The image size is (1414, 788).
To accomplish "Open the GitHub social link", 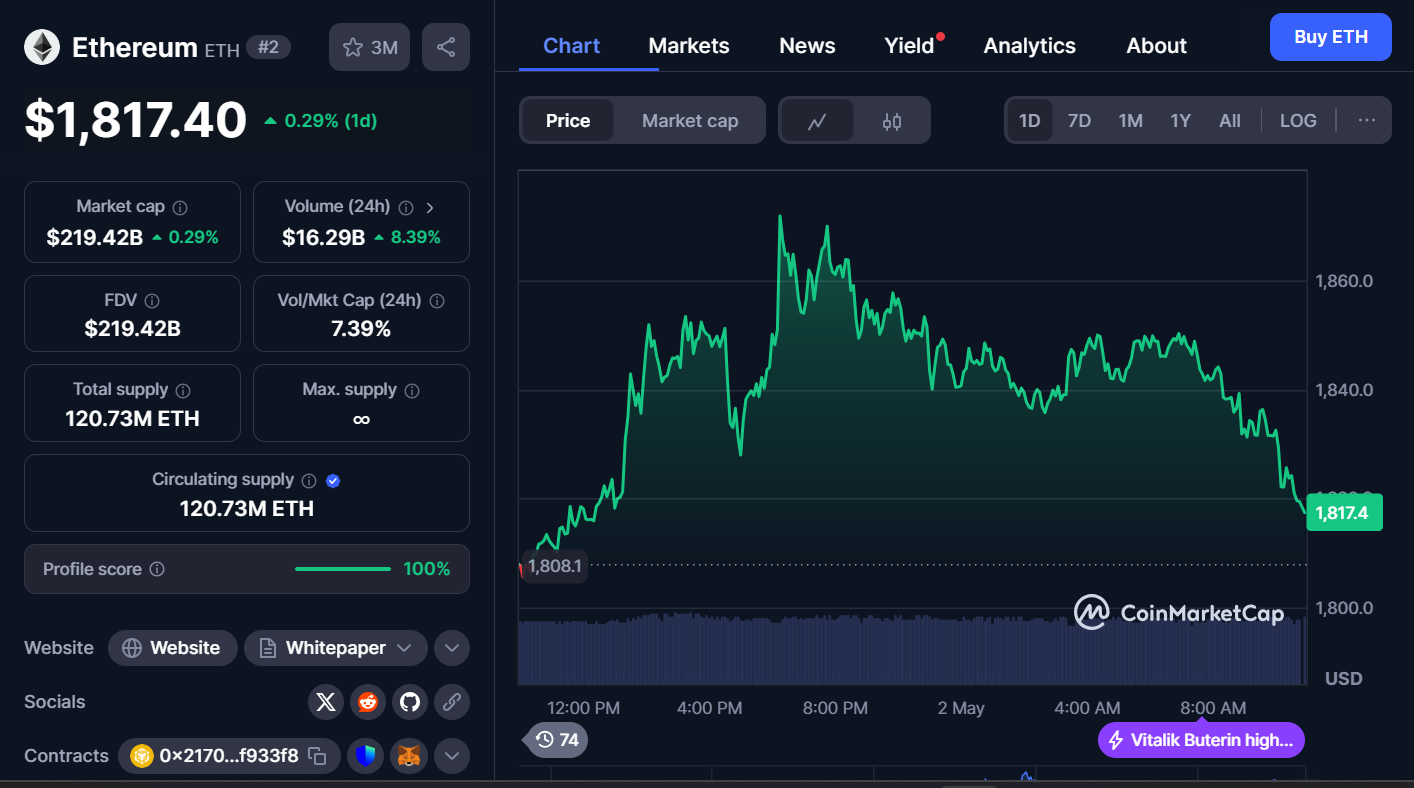I will pos(410,702).
